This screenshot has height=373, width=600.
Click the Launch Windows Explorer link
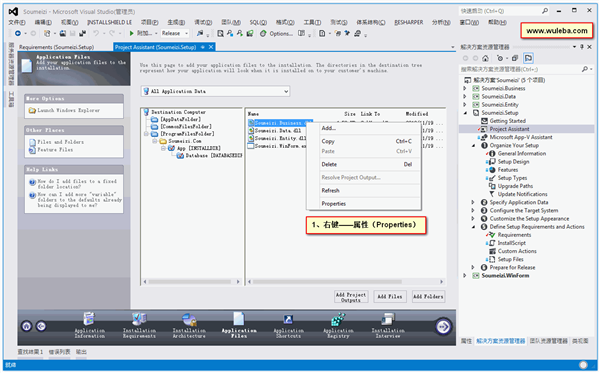click(x=68, y=110)
